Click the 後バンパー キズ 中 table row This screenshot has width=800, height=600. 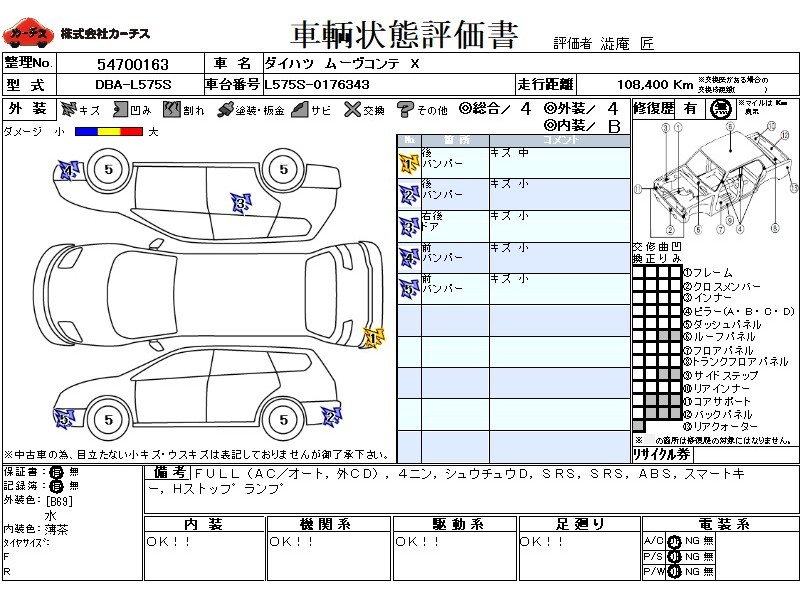[x=514, y=163]
